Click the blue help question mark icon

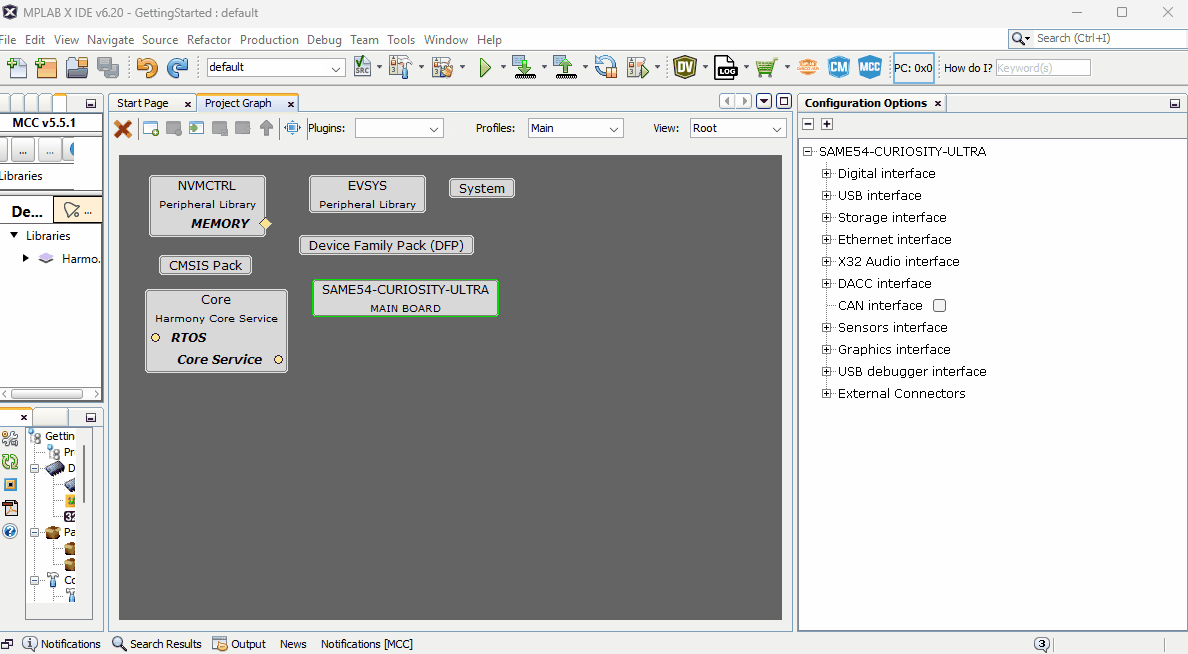(10, 531)
